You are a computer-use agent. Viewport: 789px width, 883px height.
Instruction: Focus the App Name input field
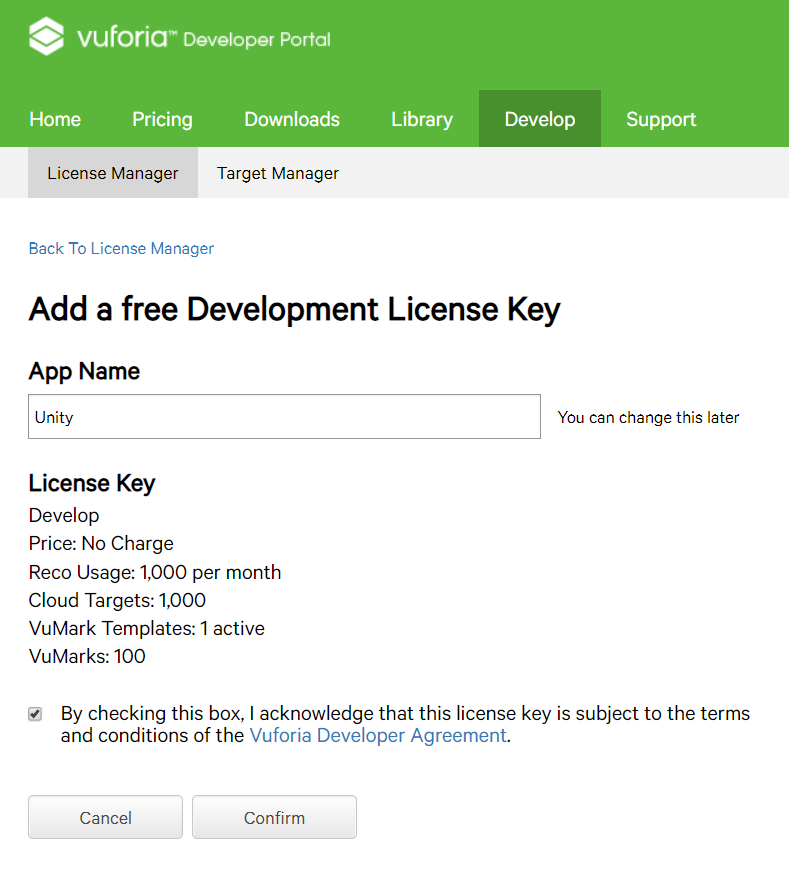284,417
